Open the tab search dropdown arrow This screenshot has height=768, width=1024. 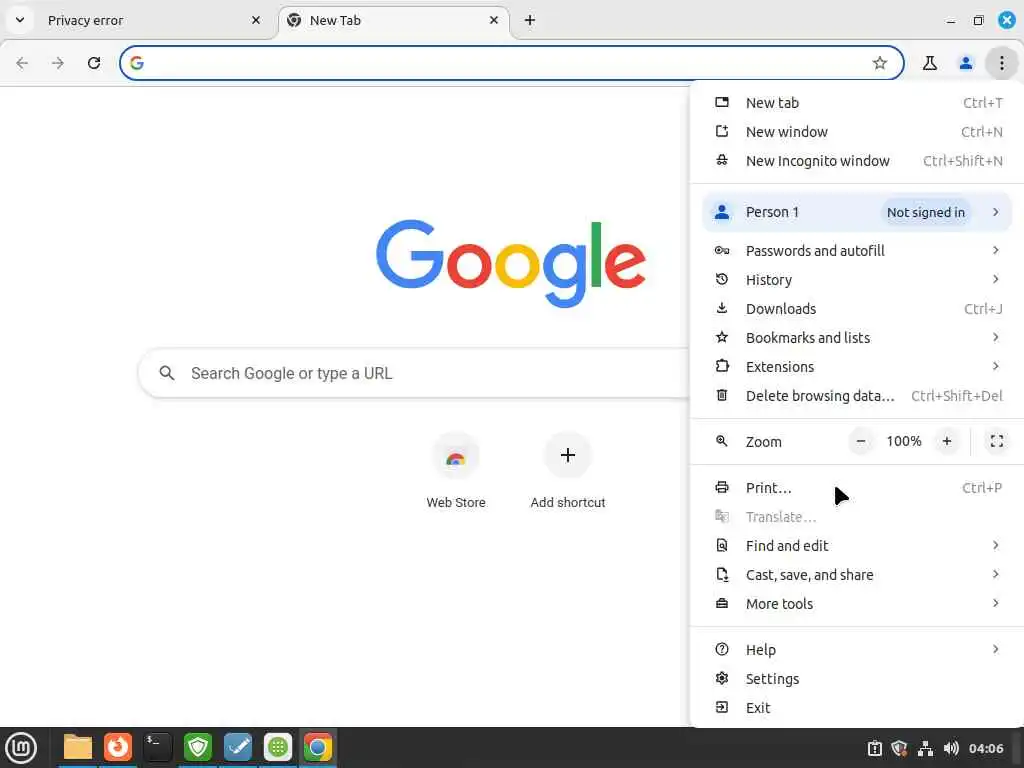20,20
